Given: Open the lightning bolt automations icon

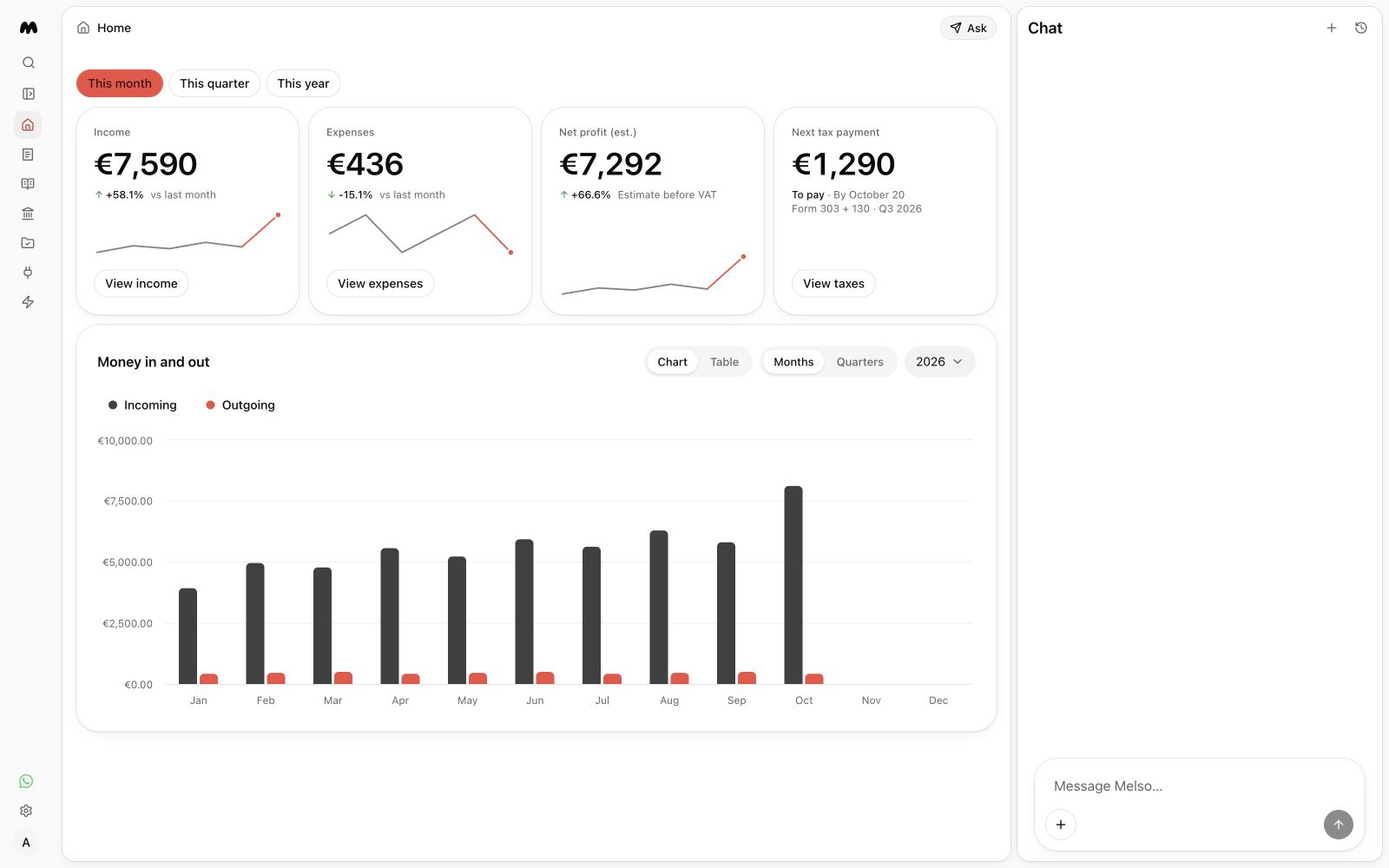Looking at the screenshot, I should tap(28, 302).
